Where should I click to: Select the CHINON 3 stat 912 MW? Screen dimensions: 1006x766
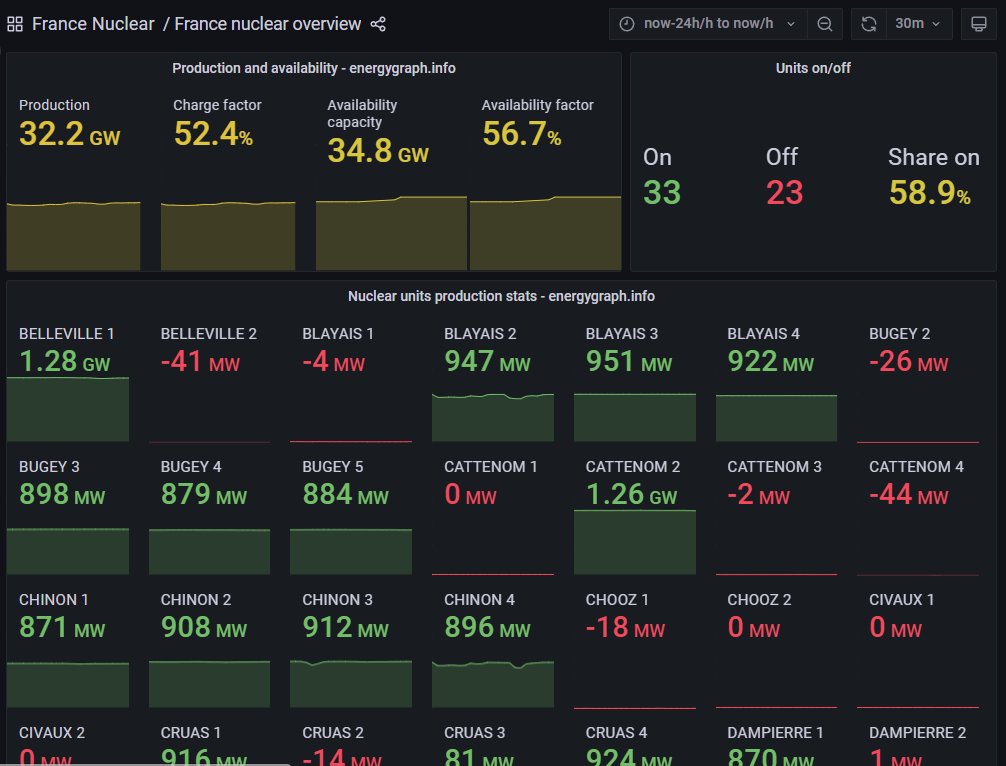coord(345,627)
